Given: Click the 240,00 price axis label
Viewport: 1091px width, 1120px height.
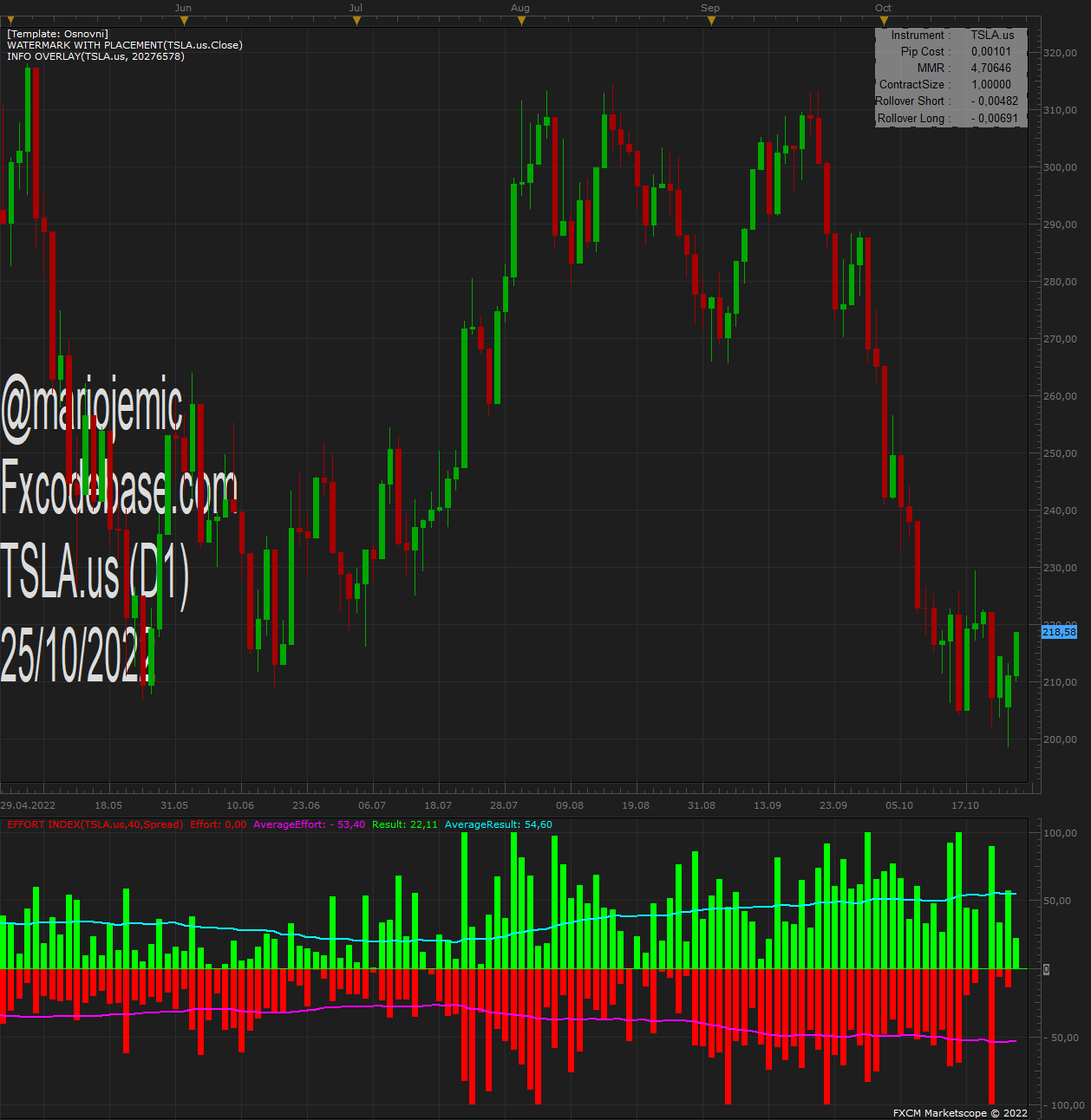Looking at the screenshot, I should pyautogui.click(x=1060, y=511).
